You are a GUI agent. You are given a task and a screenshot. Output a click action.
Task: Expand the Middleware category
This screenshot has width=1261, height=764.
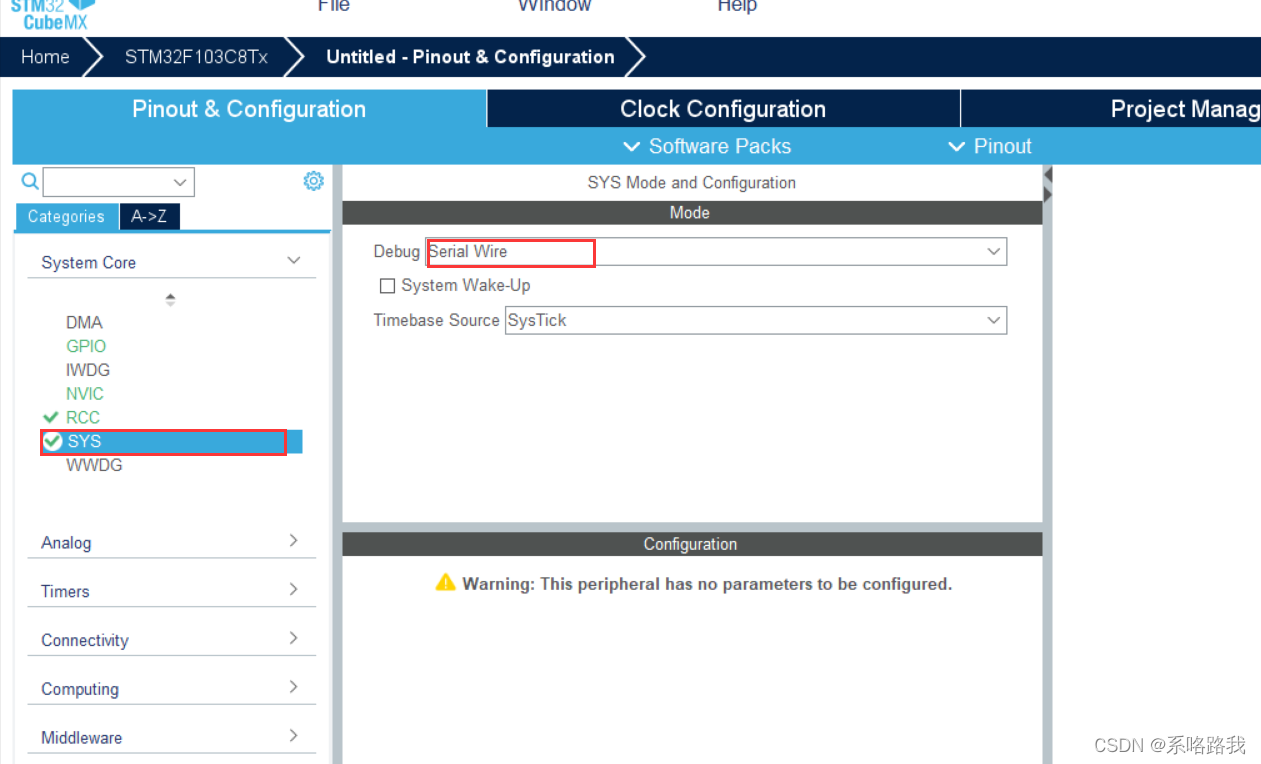coord(171,738)
